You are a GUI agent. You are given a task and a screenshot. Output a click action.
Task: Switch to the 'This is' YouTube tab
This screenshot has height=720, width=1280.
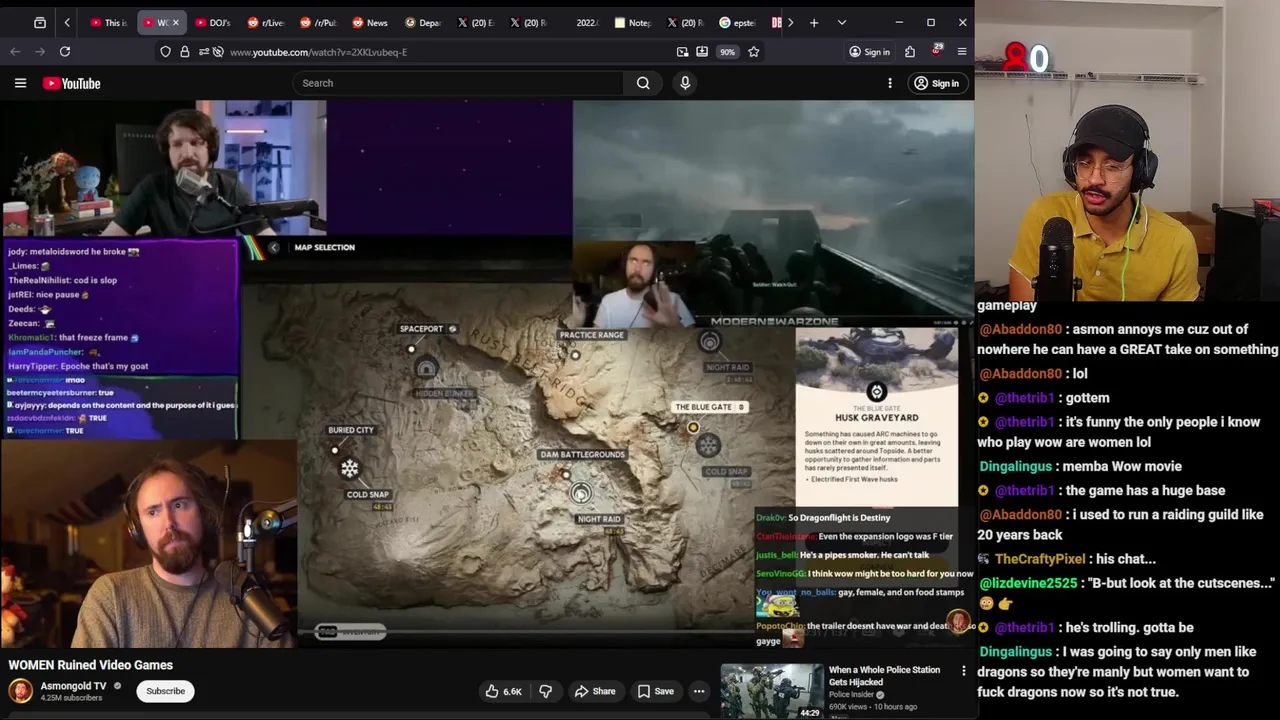pyautogui.click(x=109, y=22)
